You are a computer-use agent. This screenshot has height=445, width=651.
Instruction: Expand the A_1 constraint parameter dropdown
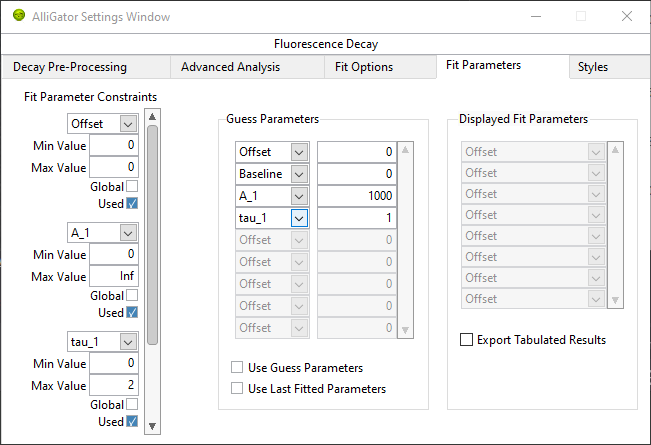click(128, 233)
